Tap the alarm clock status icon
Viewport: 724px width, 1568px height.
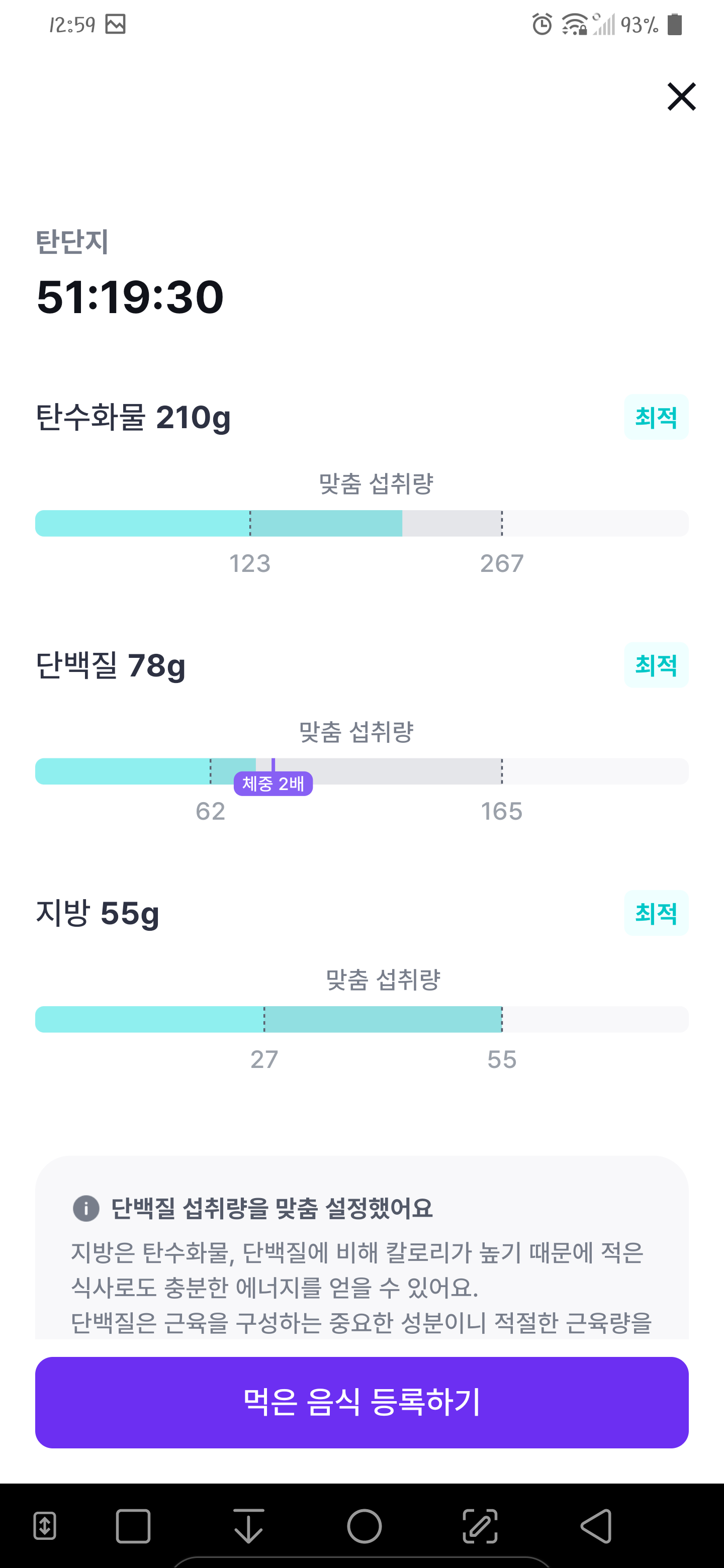click(542, 24)
